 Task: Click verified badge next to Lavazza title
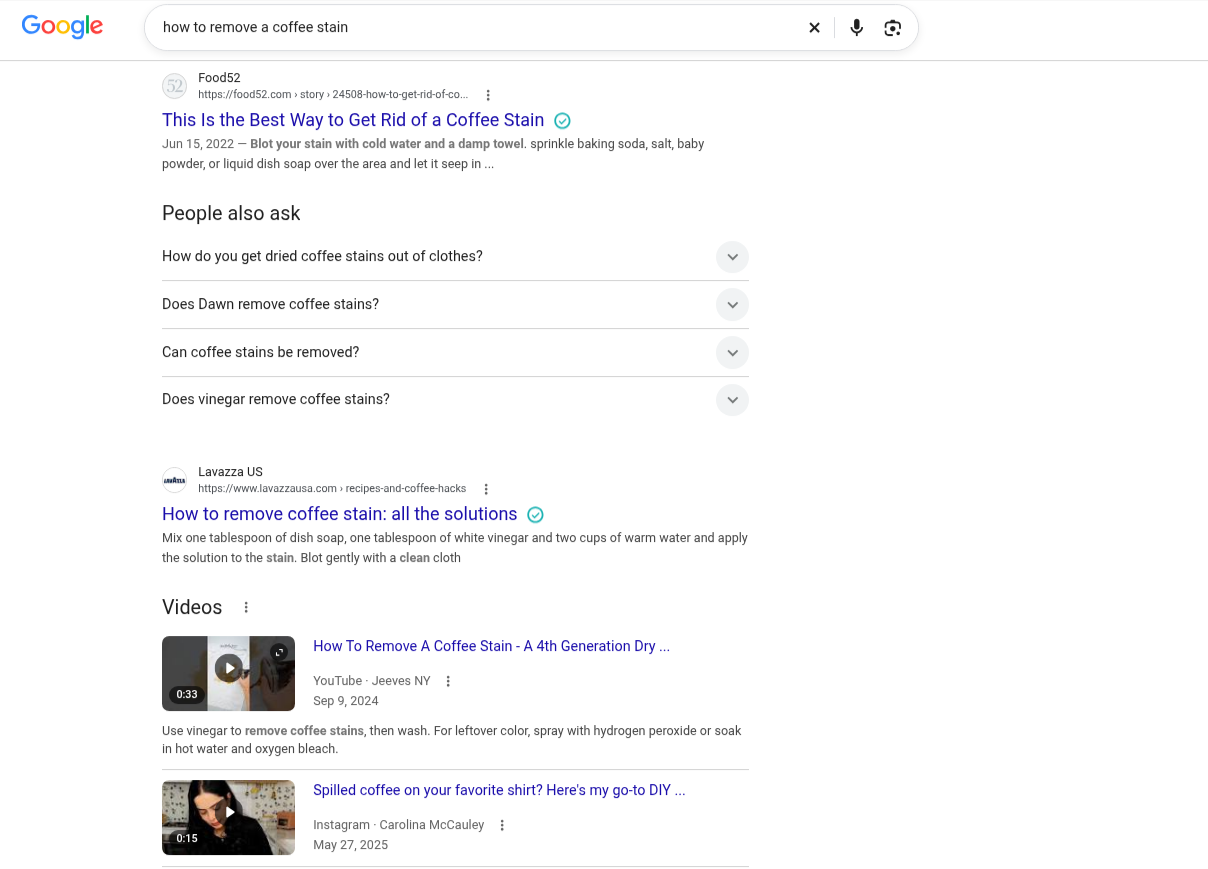click(535, 514)
